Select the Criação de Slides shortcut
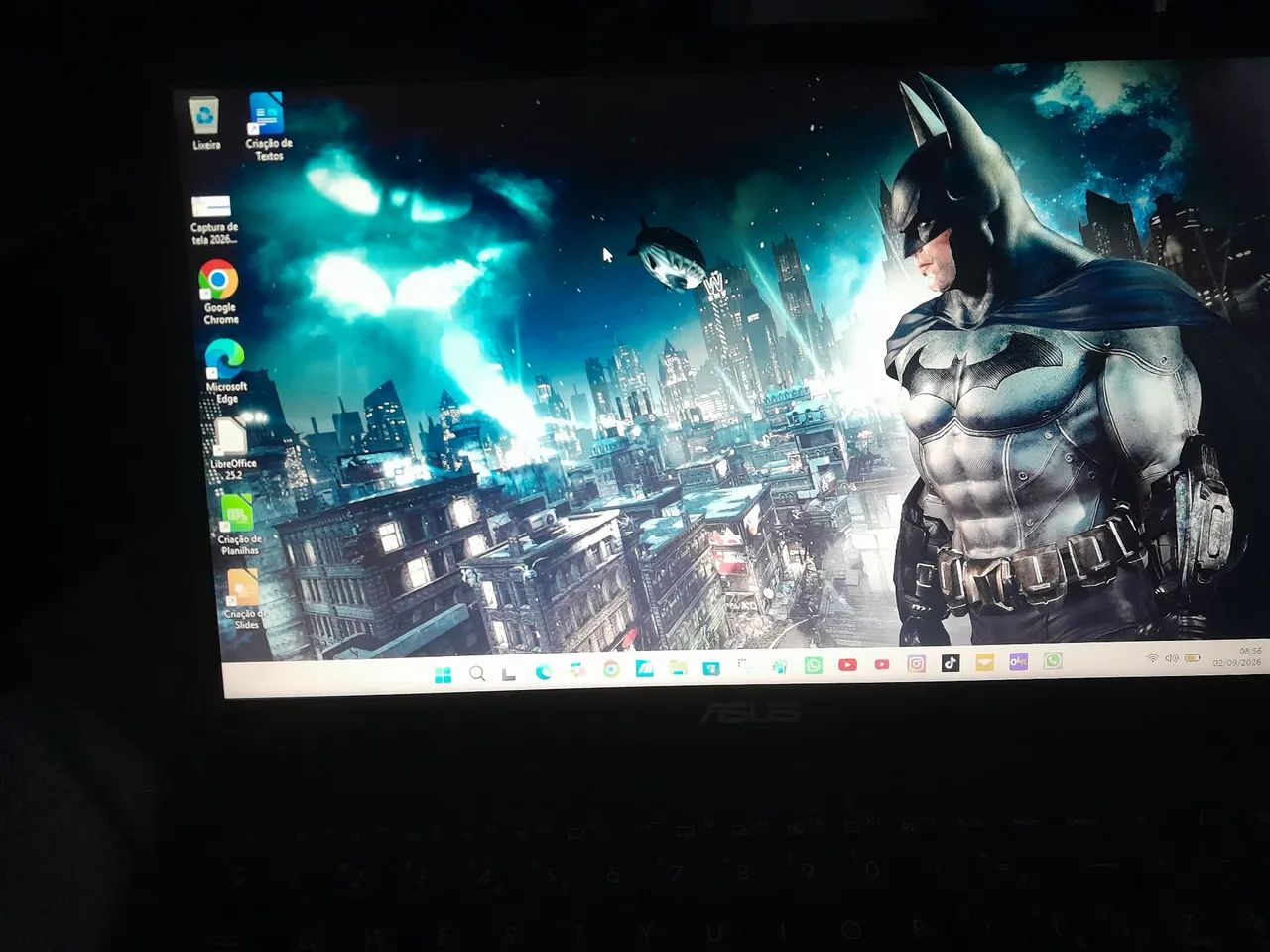Viewport: 1270px width, 952px height. coord(244,599)
